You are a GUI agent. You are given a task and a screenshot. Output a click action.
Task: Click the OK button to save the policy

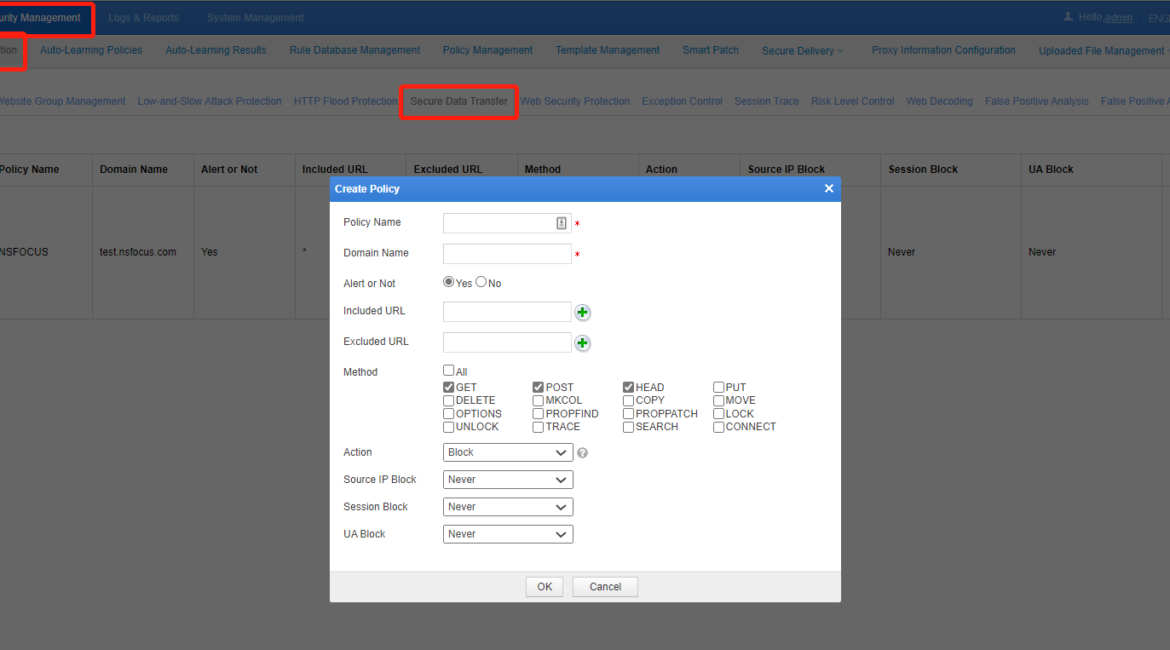click(x=544, y=586)
